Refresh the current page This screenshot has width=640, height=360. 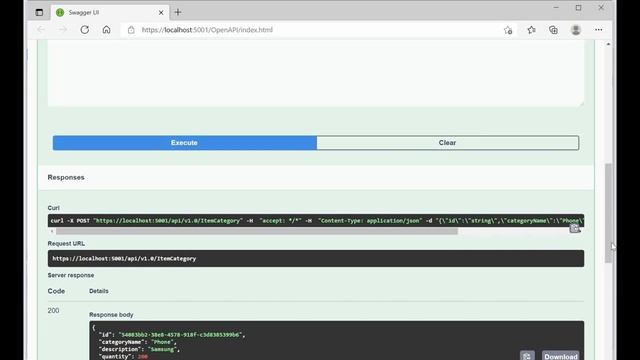84,30
